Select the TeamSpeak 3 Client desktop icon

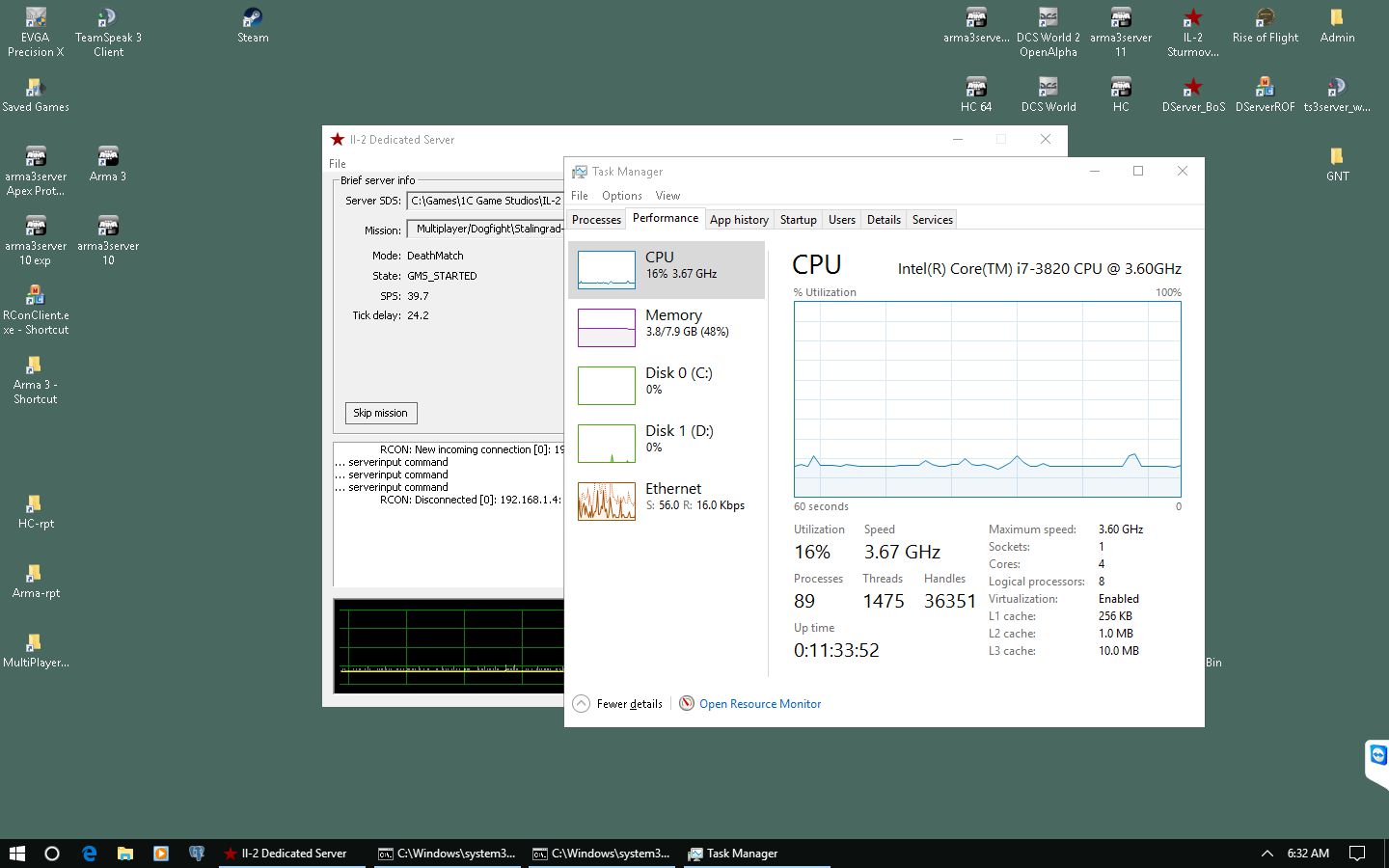point(108,32)
